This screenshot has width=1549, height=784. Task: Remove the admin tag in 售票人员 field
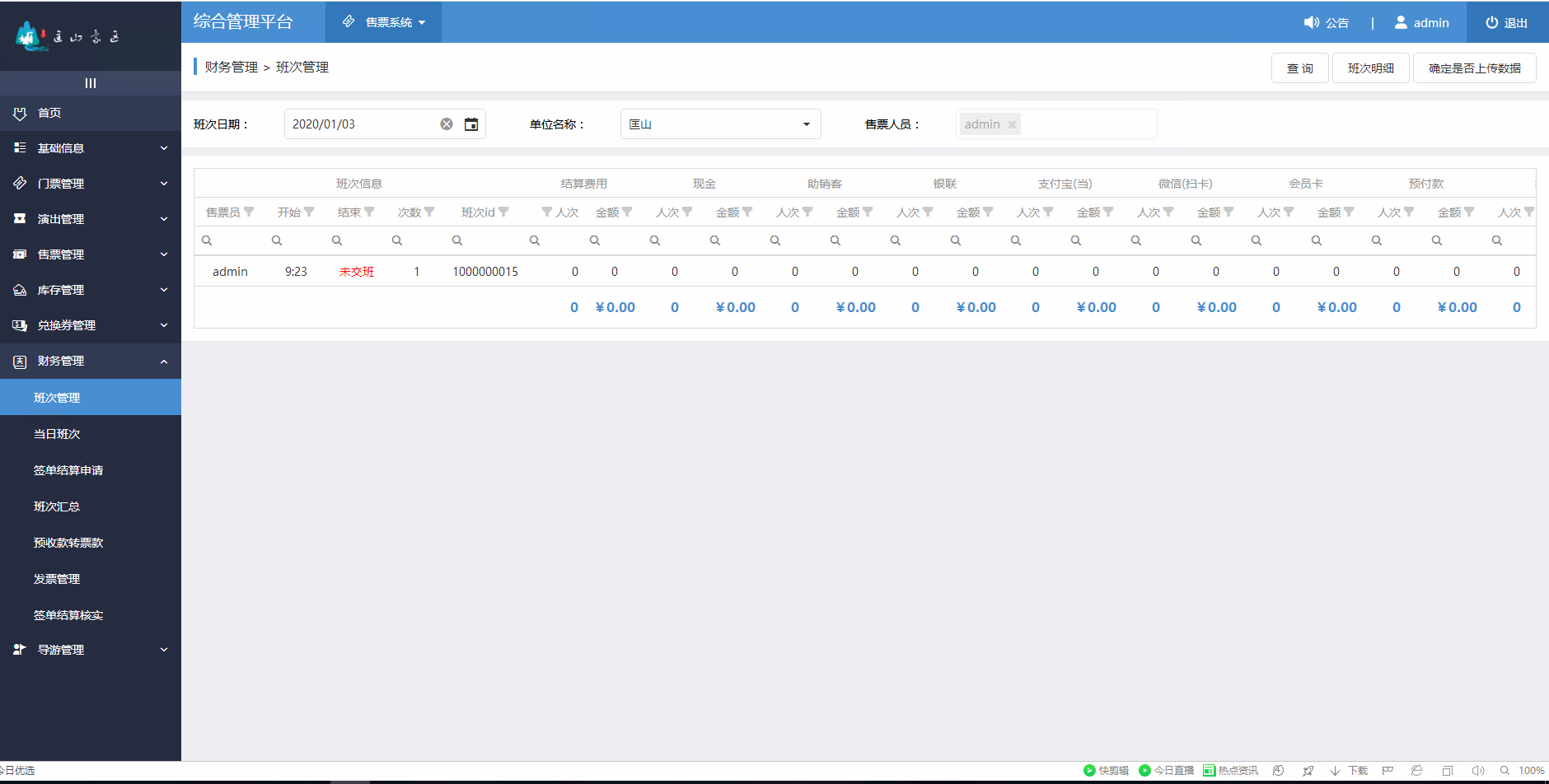click(1013, 124)
